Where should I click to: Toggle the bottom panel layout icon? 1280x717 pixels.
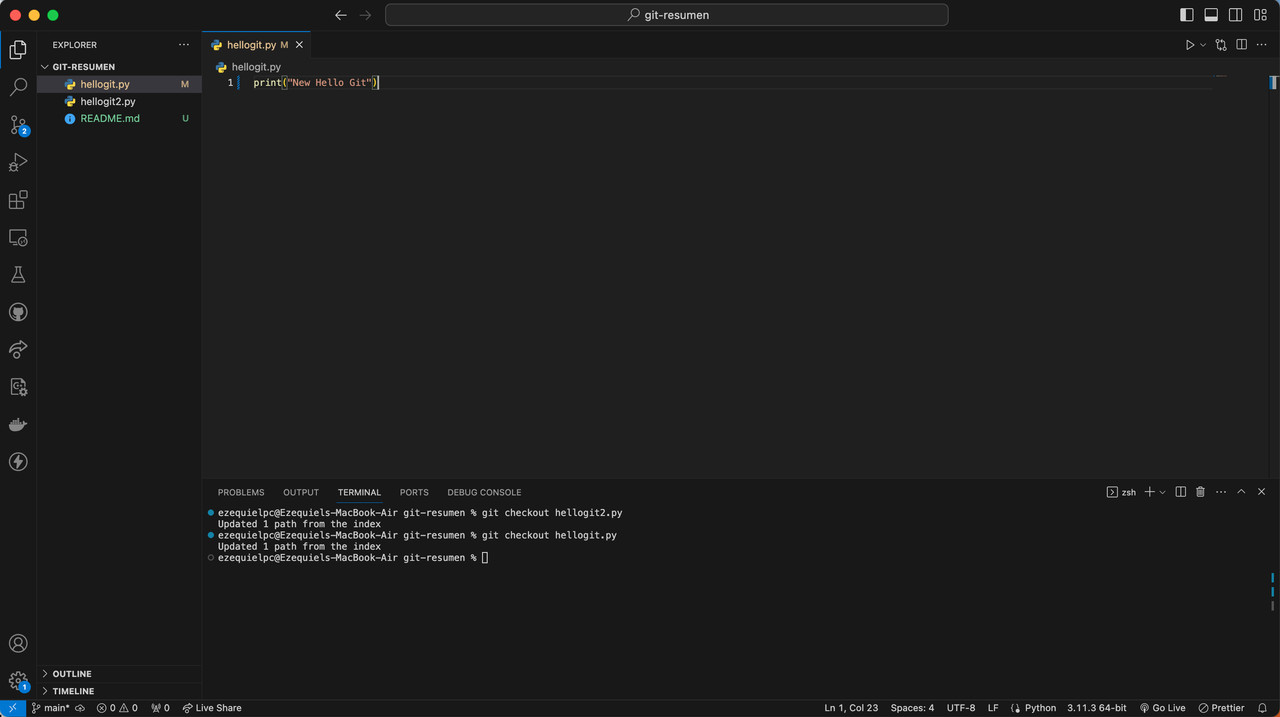click(x=1211, y=15)
